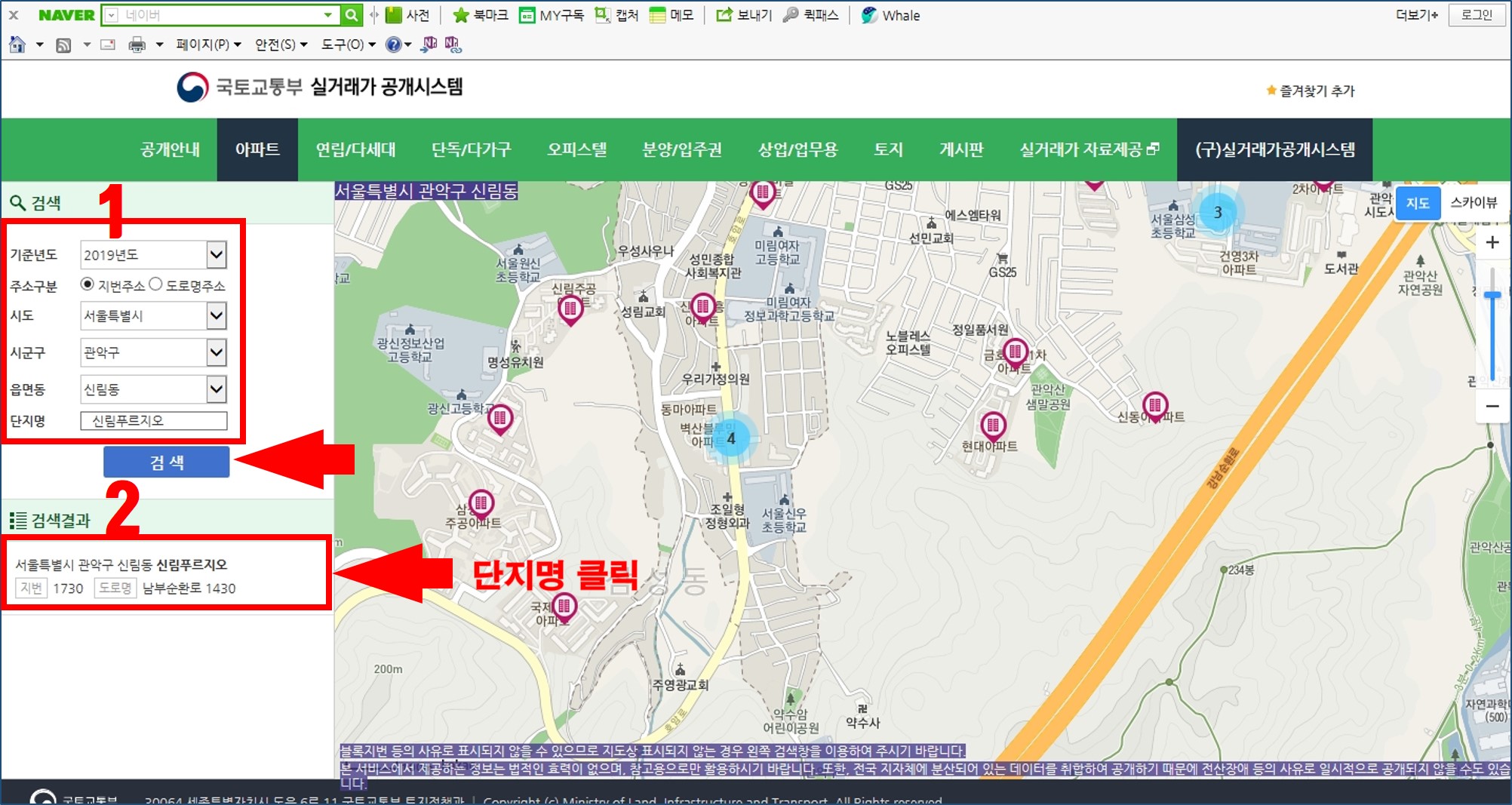The height and width of the screenshot is (805, 1512).
Task: Click the 더보기+ toolbar link
Action: click(1417, 15)
